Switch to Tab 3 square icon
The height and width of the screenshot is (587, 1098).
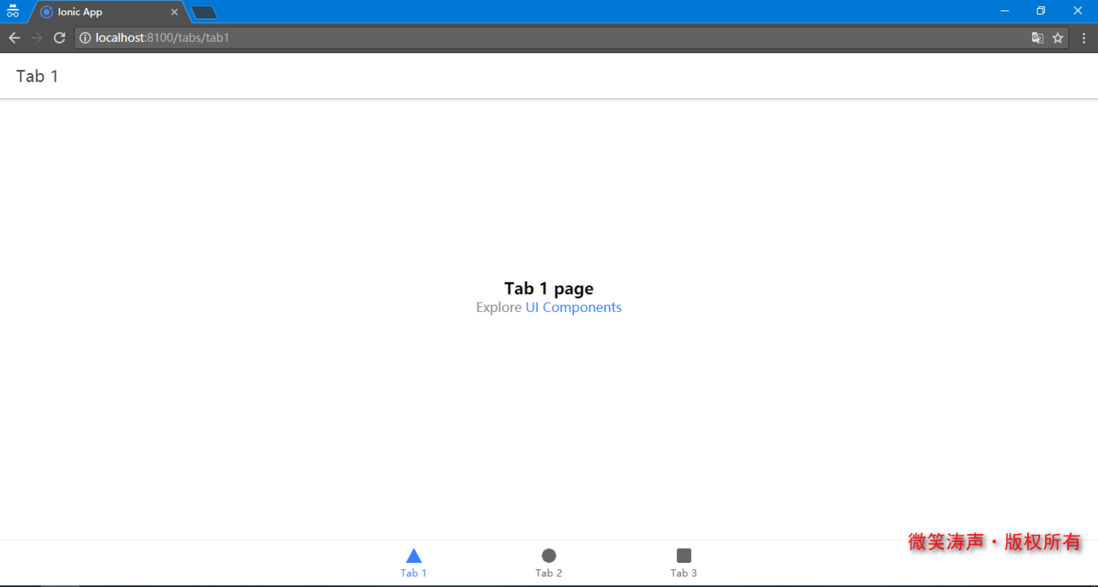684,555
